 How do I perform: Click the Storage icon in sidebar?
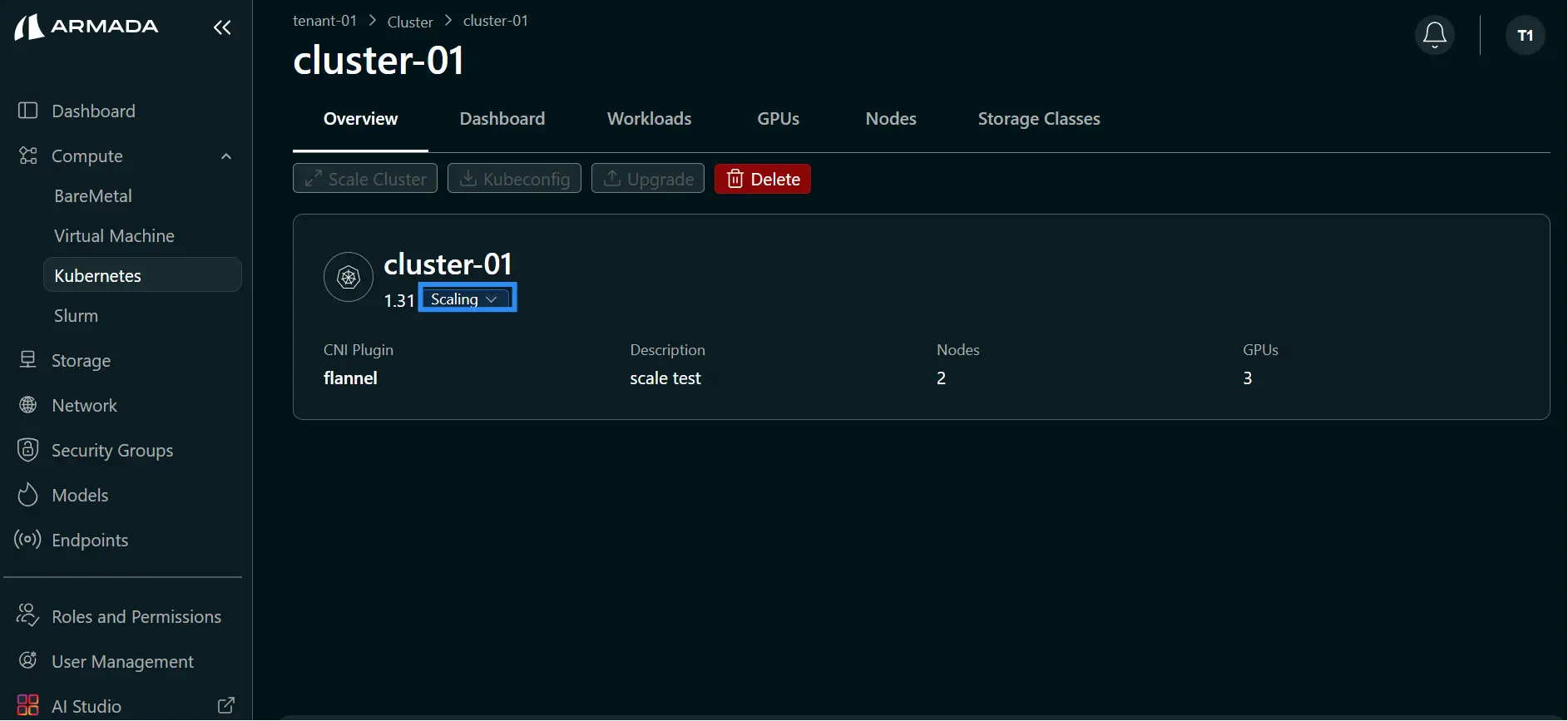28,360
